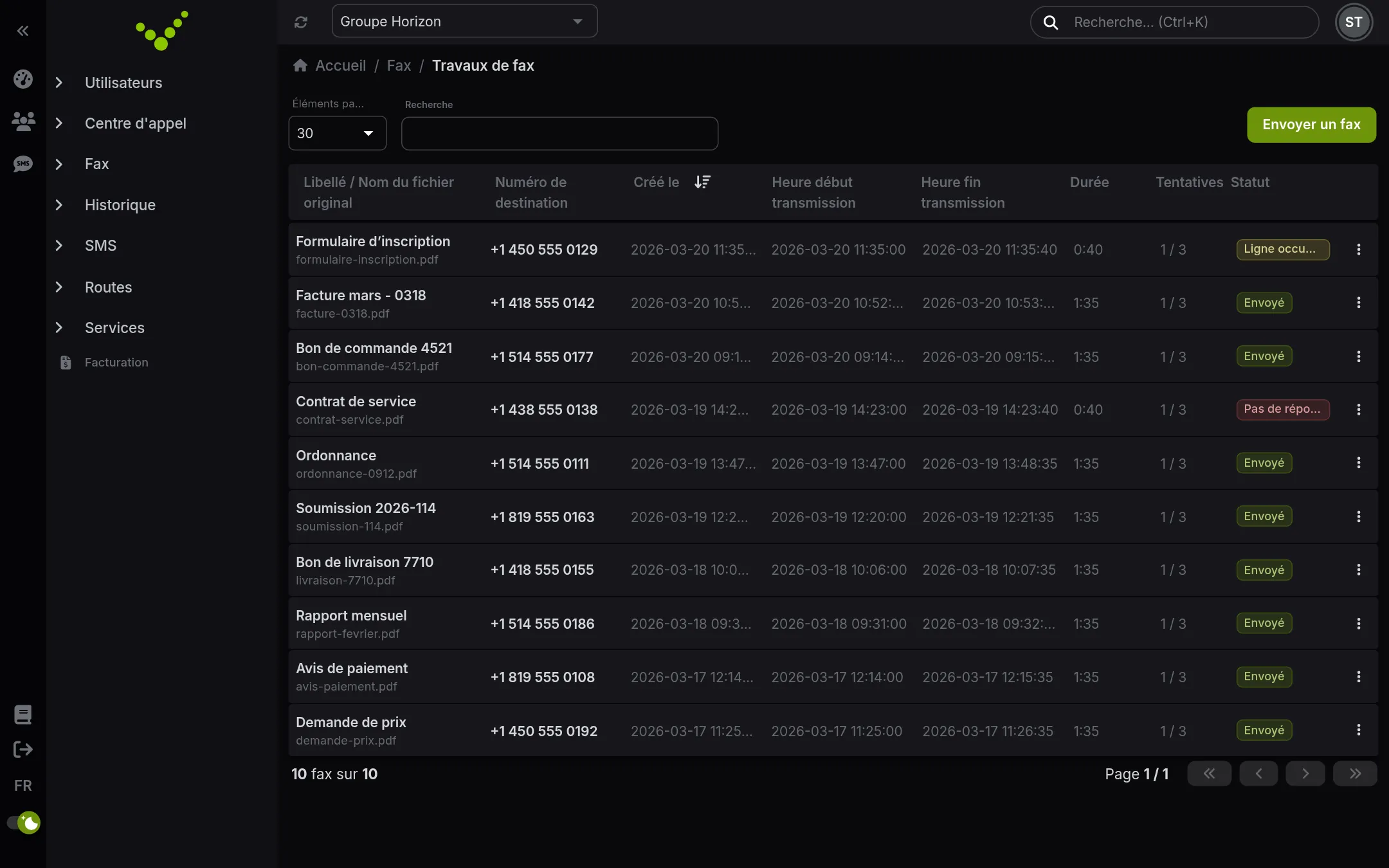Toggle the dark mode switch

point(23,822)
